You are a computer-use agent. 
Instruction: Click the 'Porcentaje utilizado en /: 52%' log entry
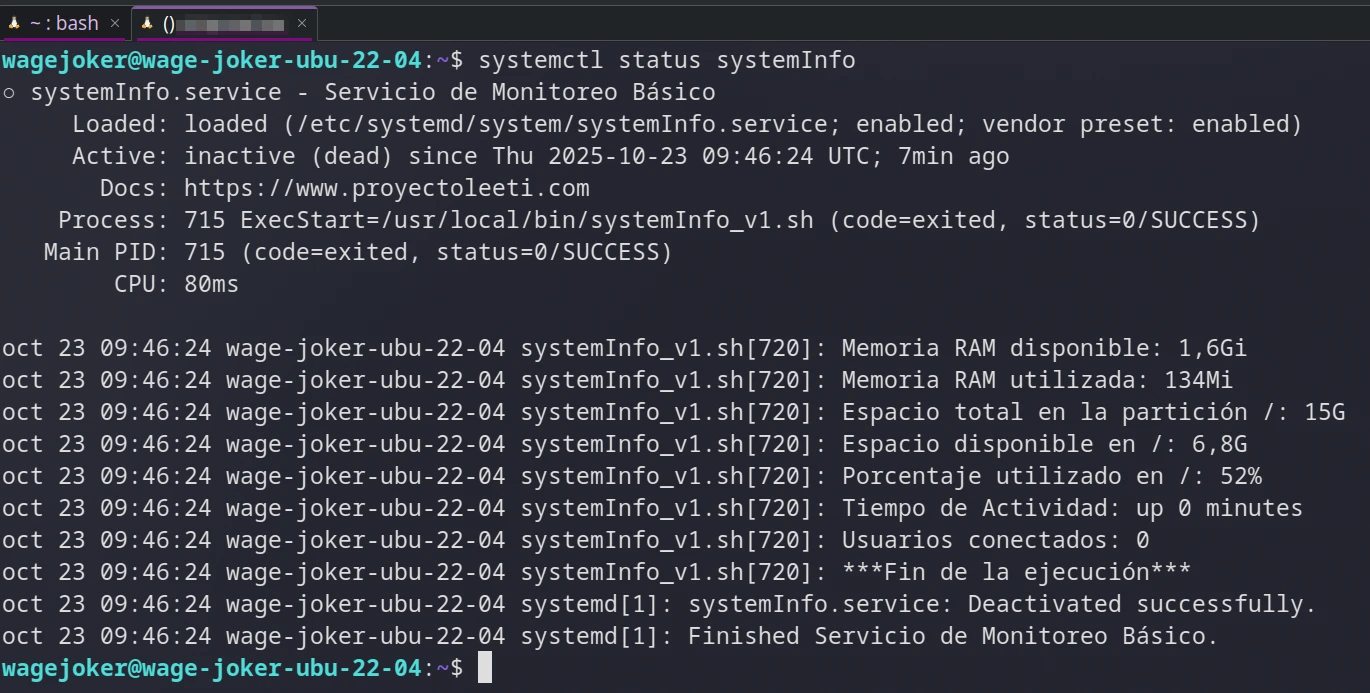pyautogui.click(x=1051, y=476)
